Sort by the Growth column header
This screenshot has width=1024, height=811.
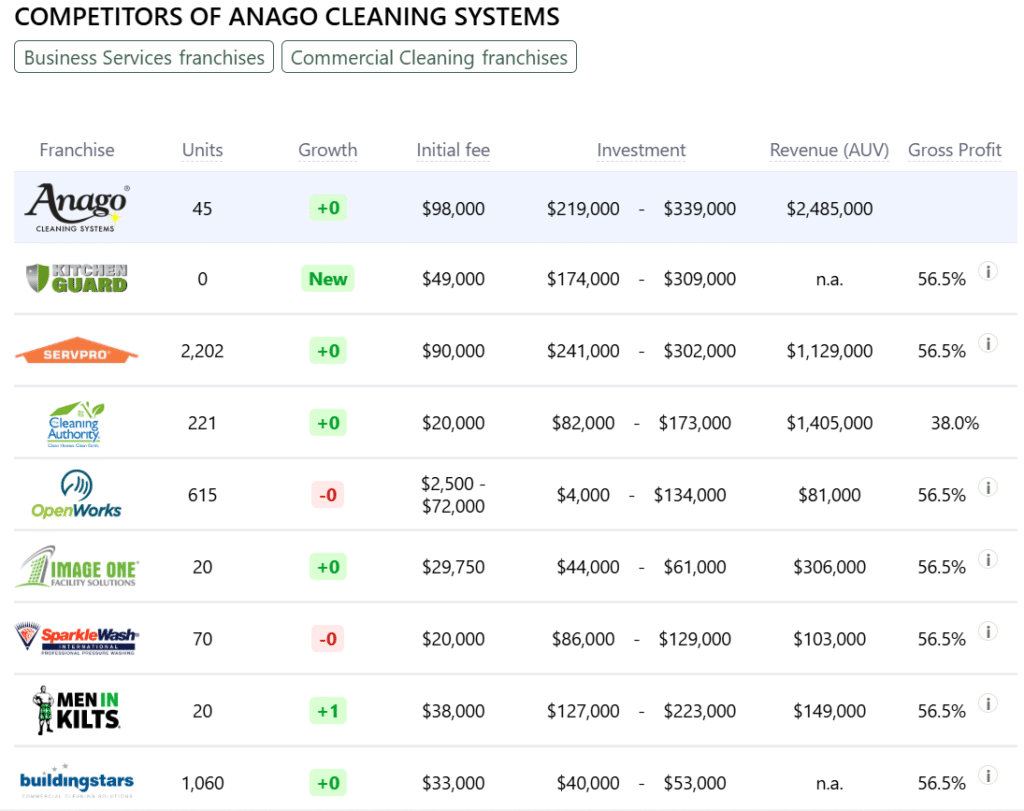pos(328,150)
